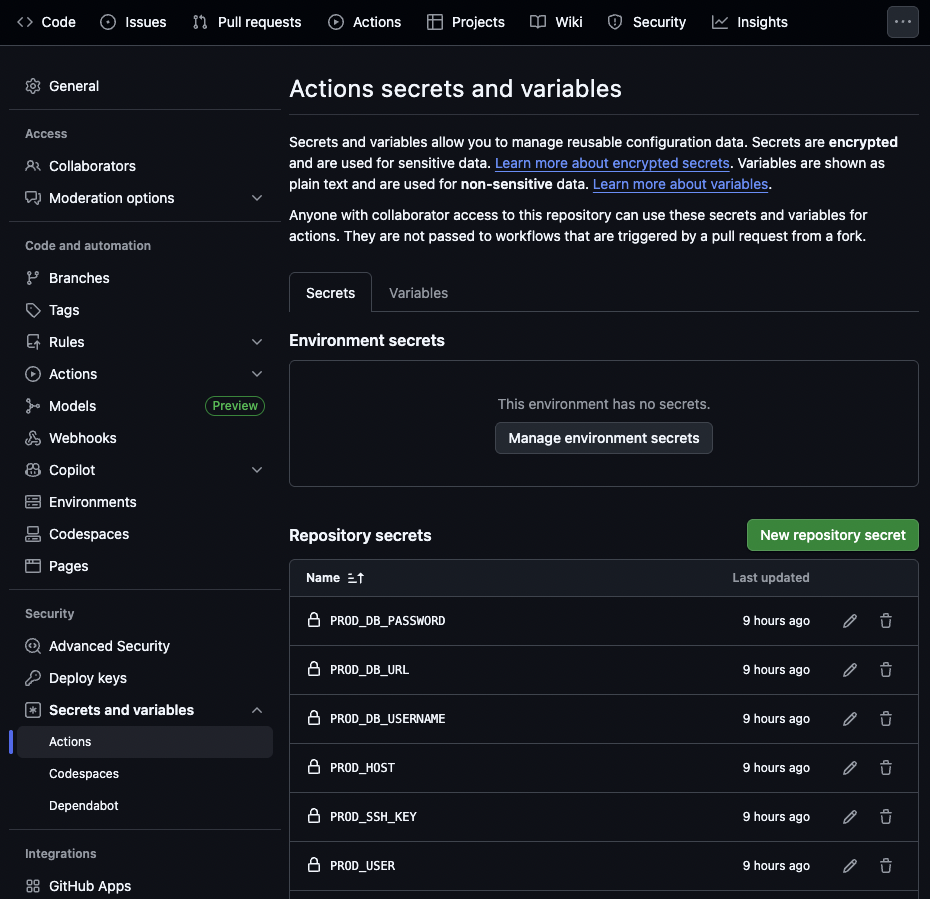This screenshot has width=930, height=899.
Task: Click the Webhooks icon in sidebar
Action: (33, 438)
